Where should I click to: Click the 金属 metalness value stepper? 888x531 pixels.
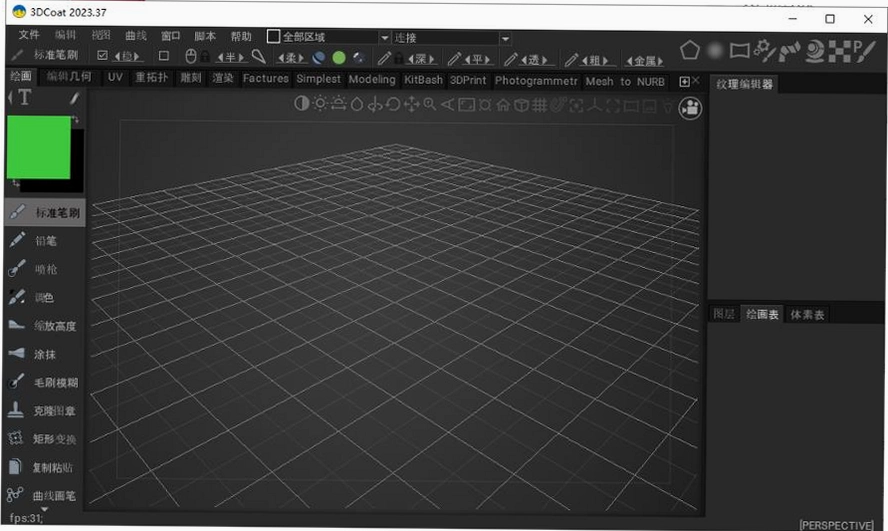click(644, 61)
